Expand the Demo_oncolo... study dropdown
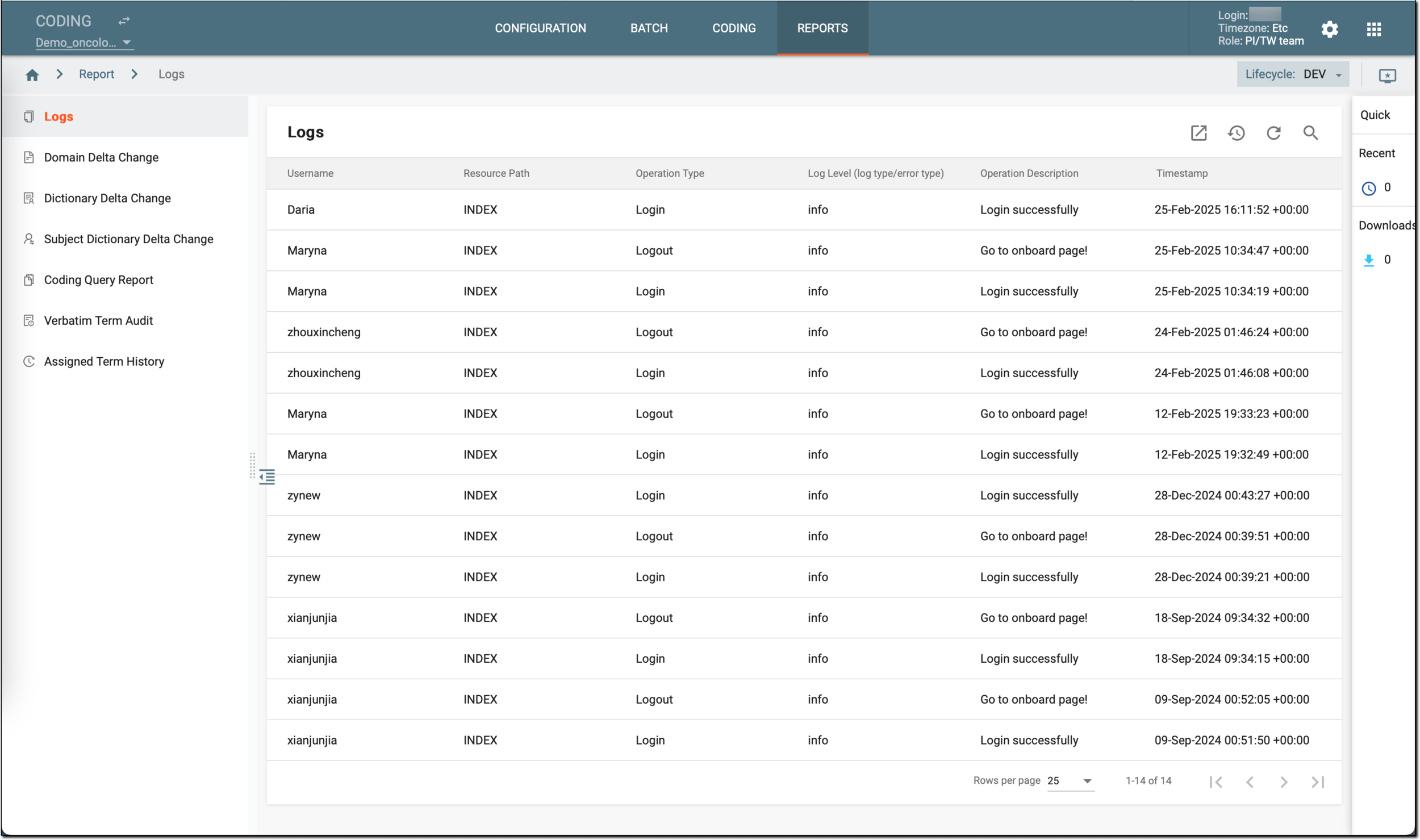This screenshot has height=840, width=1420. pos(83,43)
